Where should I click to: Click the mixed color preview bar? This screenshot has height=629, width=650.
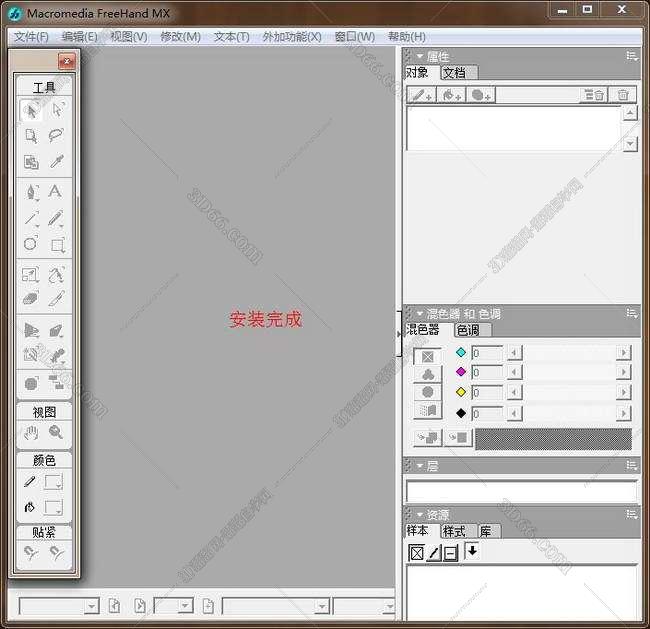coord(552,438)
